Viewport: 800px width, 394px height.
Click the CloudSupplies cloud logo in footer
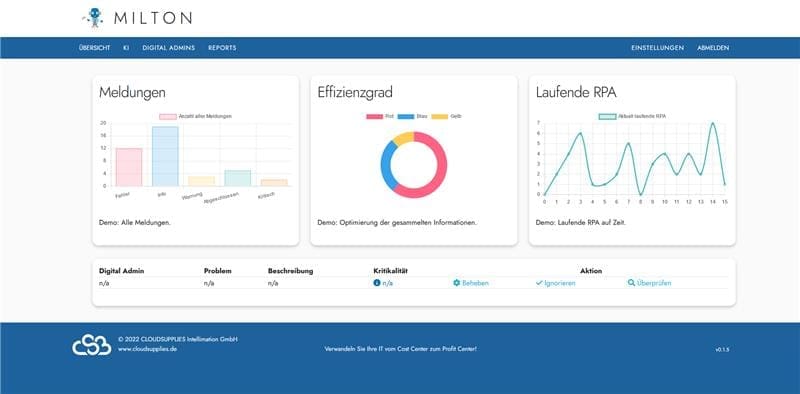(x=91, y=345)
